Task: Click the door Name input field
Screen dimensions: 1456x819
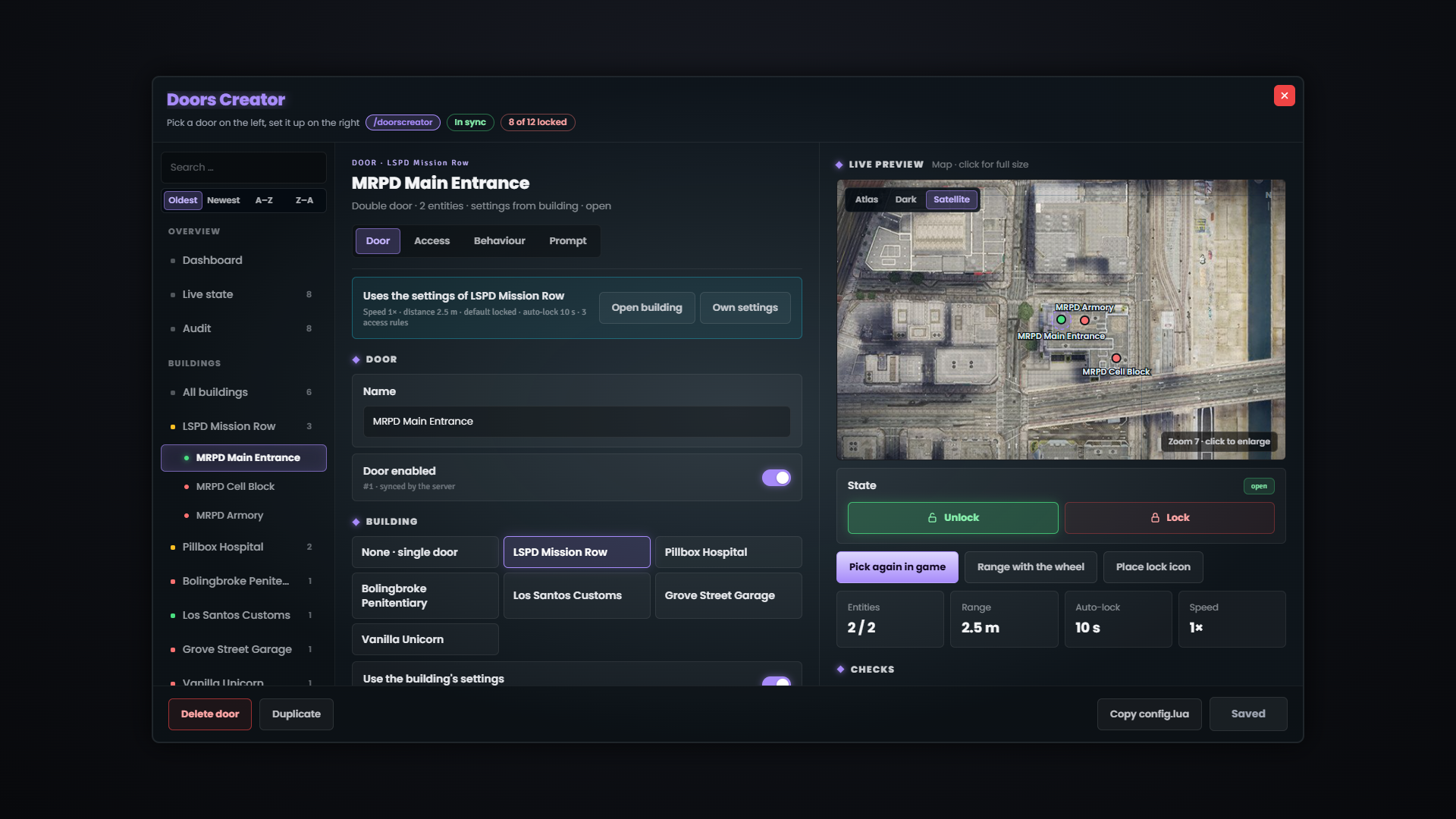Action: pyautogui.click(x=576, y=422)
